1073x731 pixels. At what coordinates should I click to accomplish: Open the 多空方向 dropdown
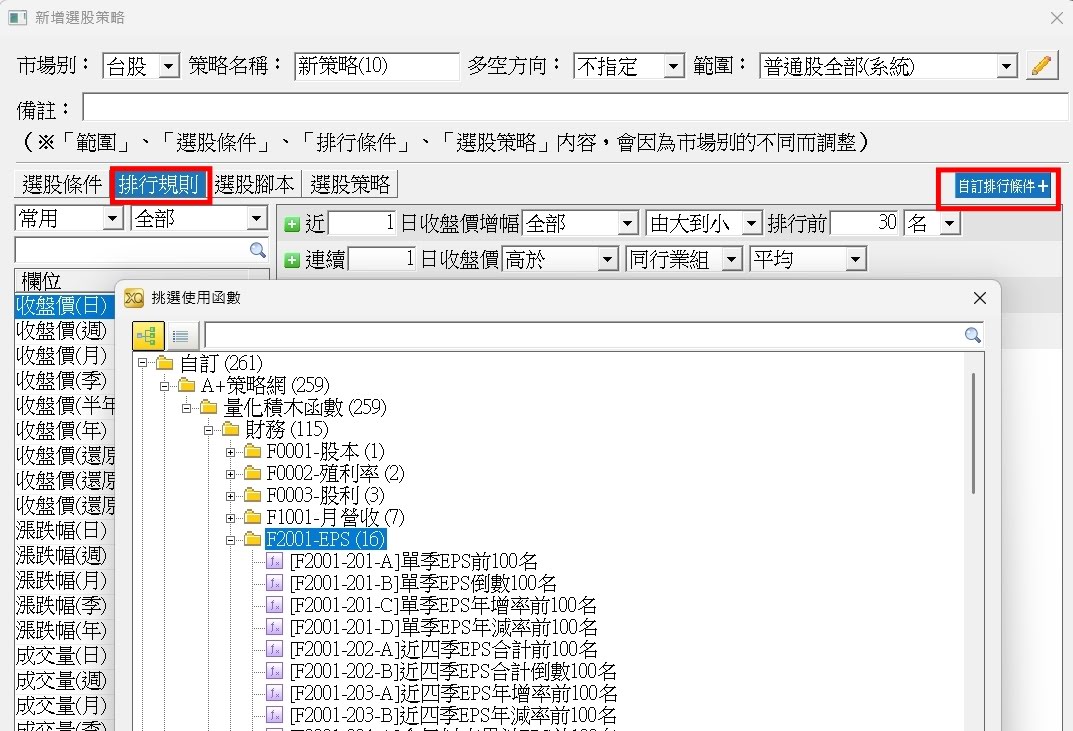tap(673, 67)
